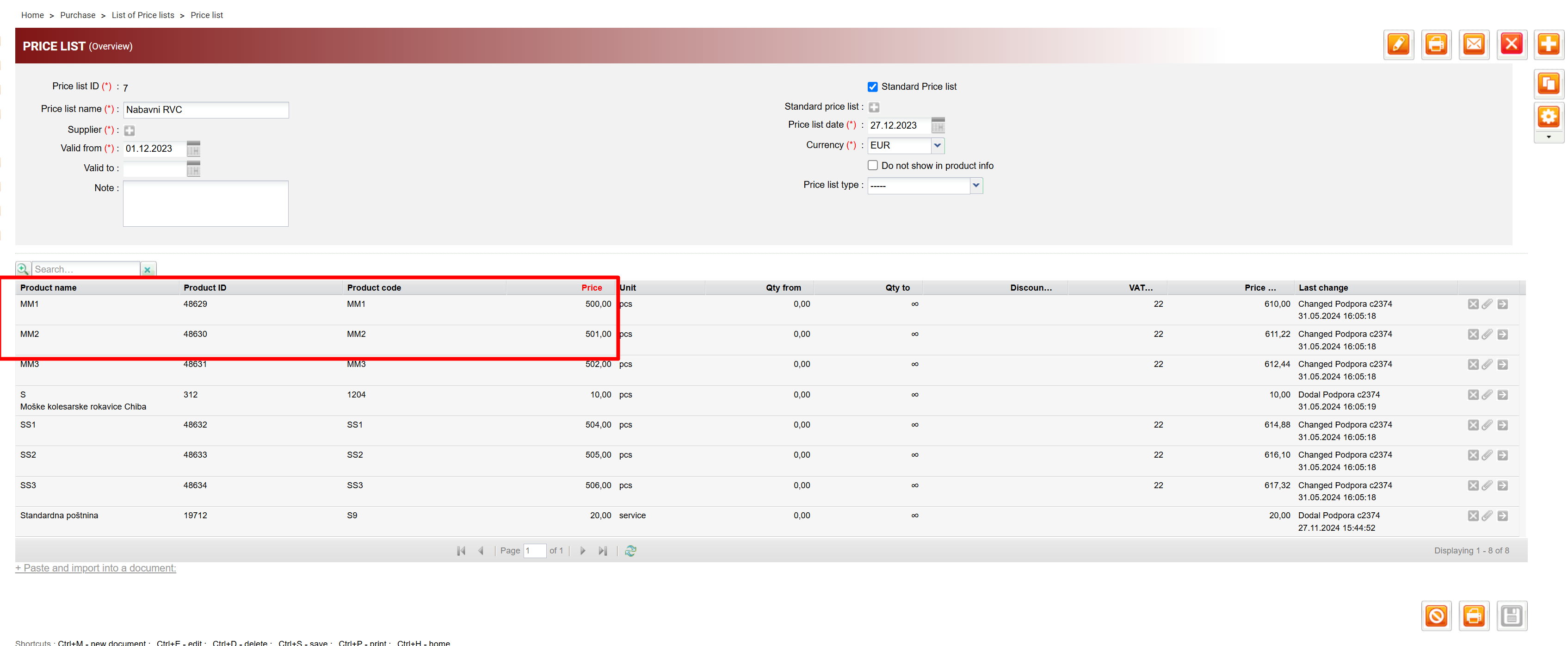
Task: Open the Valid from calendar picker
Action: [x=193, y=149]
